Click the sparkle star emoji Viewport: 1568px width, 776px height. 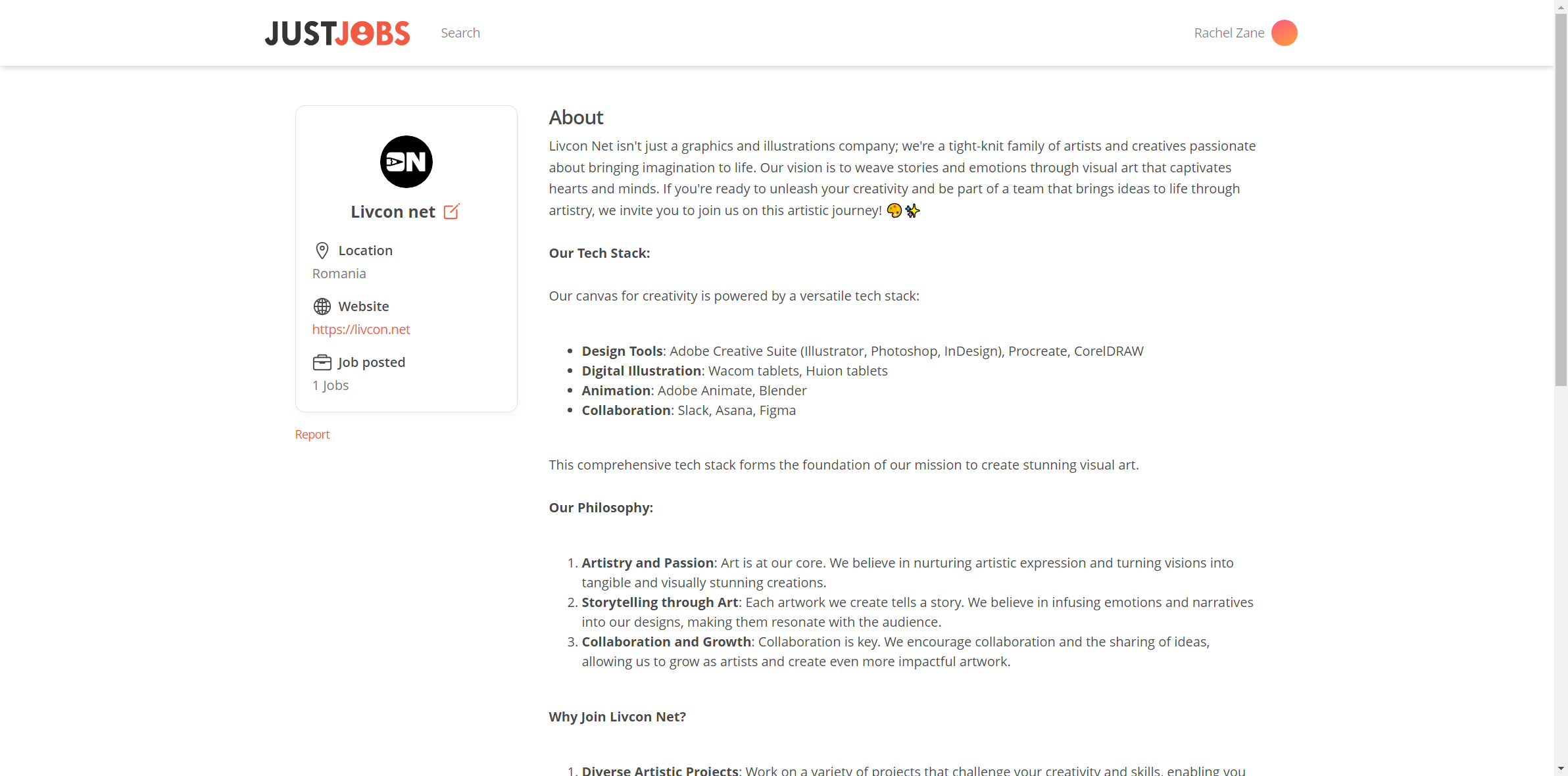pos(912,210)
